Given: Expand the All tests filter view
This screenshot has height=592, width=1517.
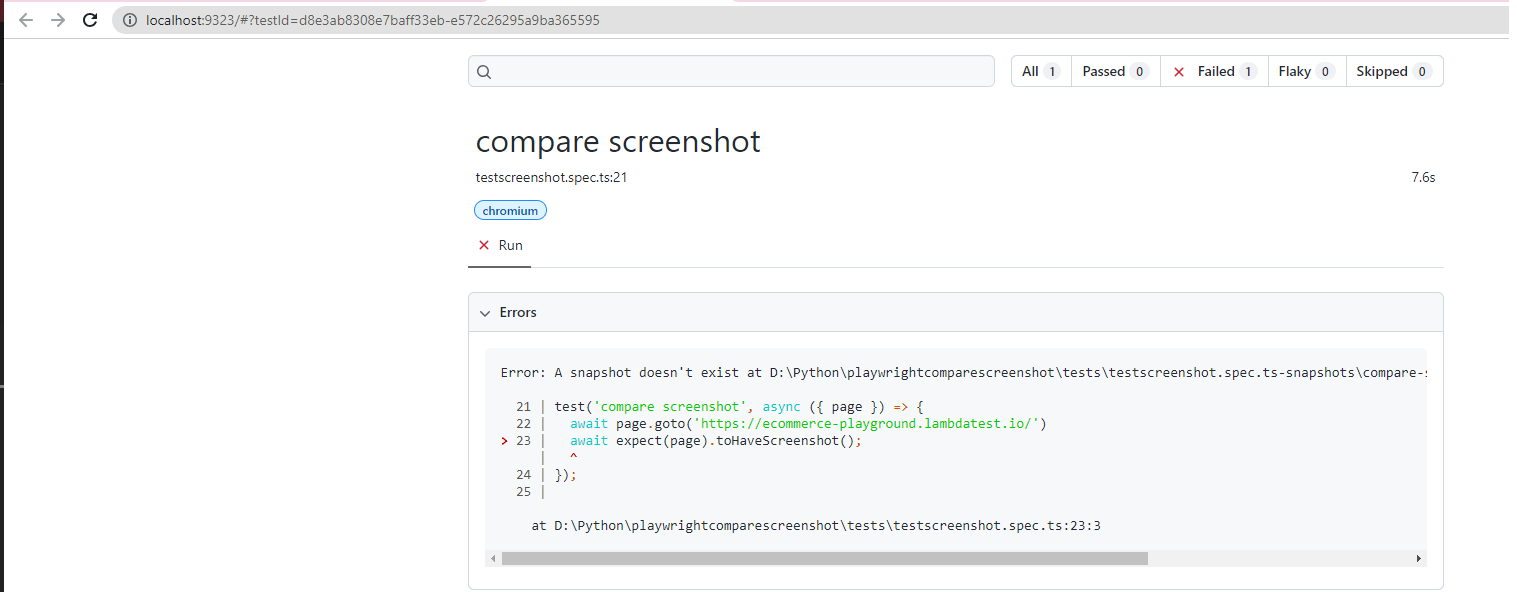Looking at the screenshot, I should coord(1039,71).
